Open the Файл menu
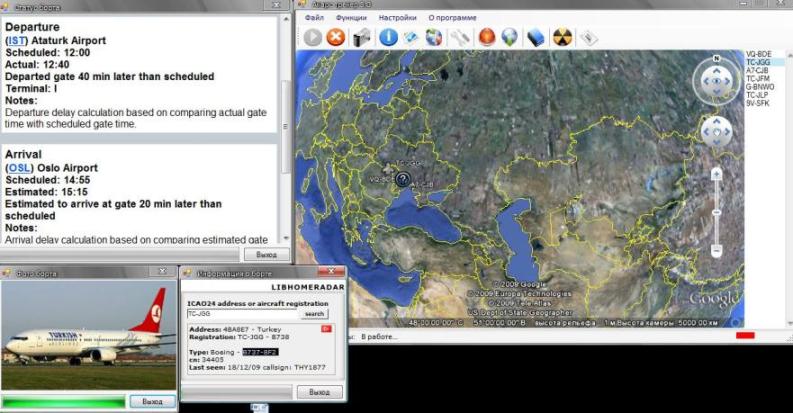 click(314, 18)
